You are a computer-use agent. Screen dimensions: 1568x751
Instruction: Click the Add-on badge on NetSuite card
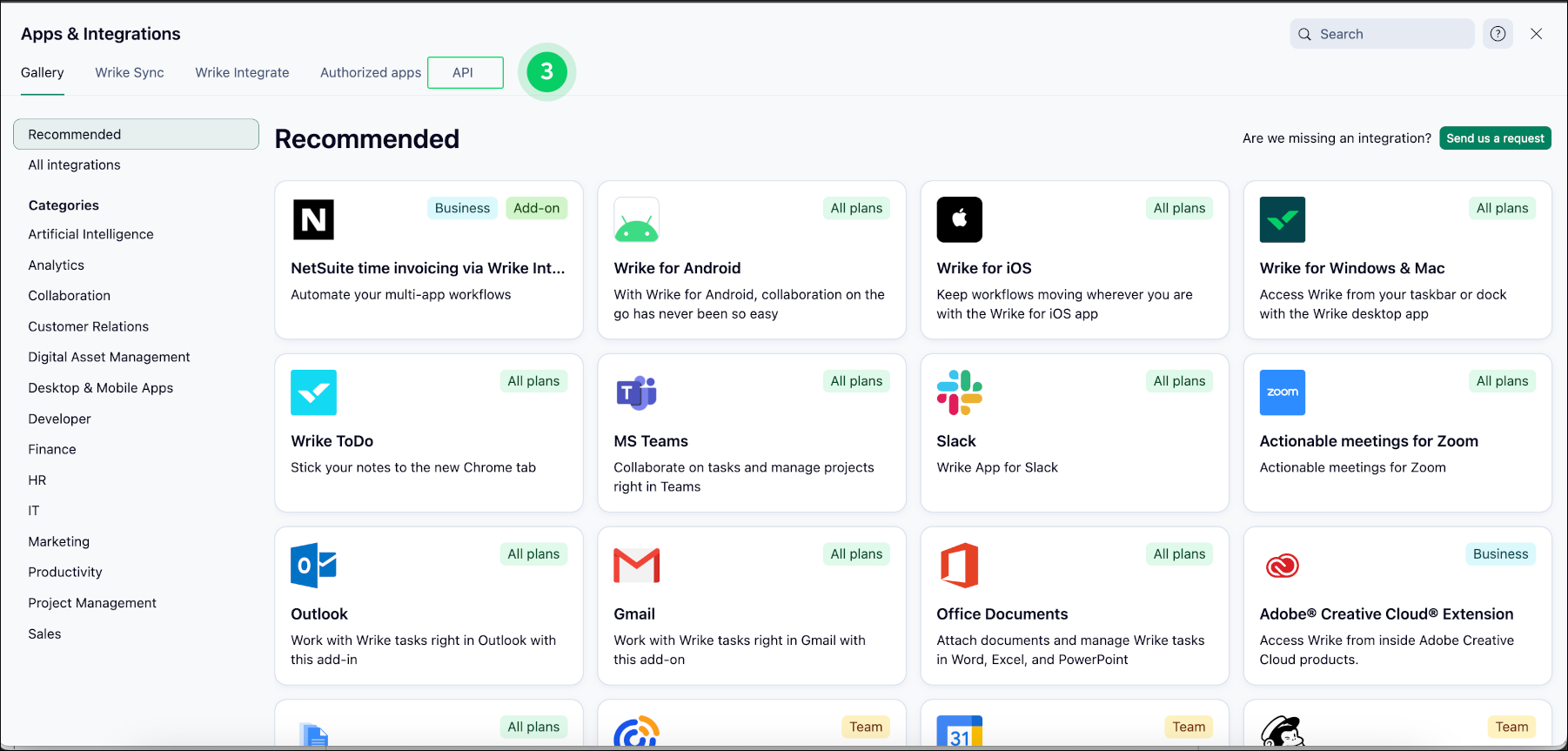537,208
